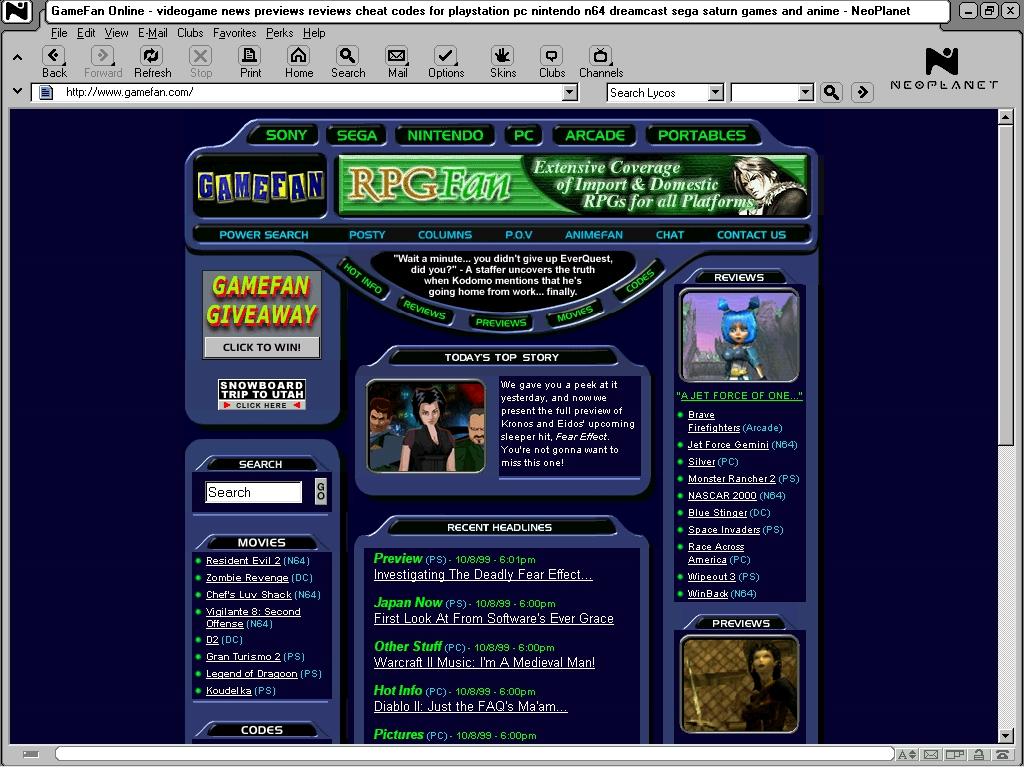
Task: Open the File menu
Action: (59, 33)
